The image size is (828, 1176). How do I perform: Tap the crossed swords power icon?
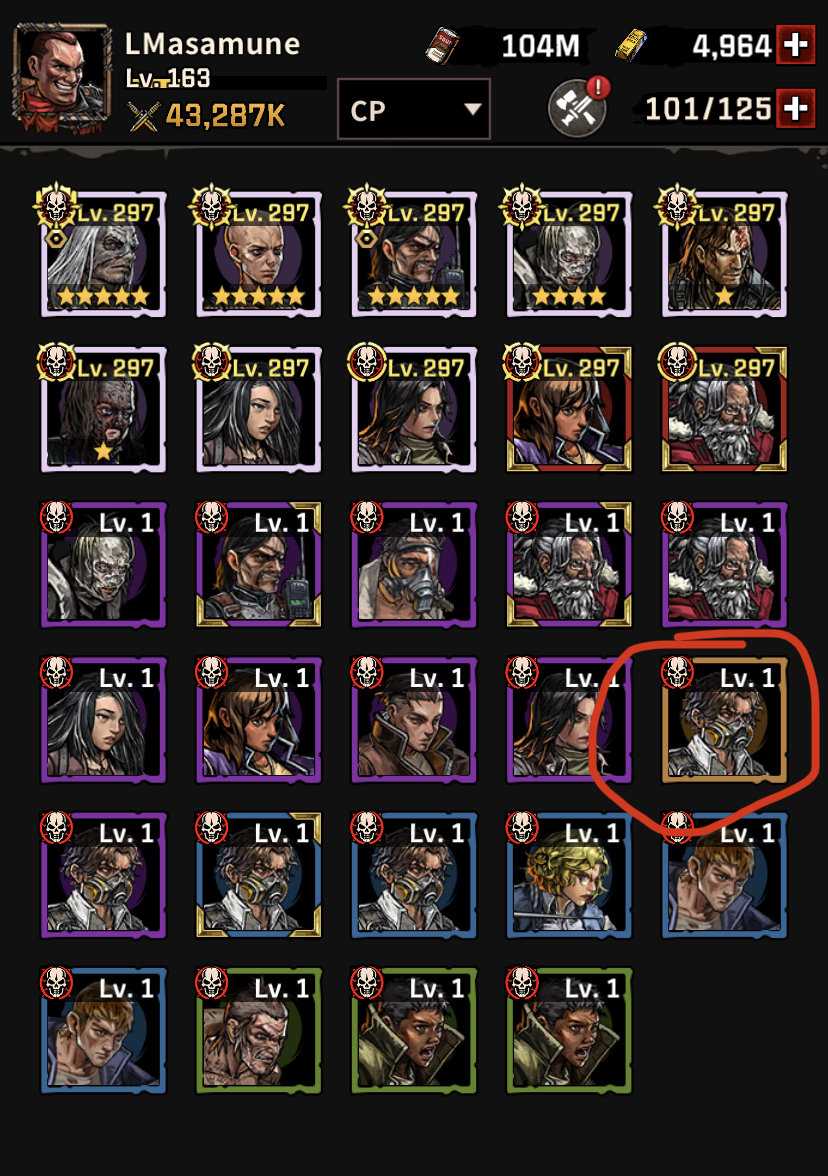(143, 116)
